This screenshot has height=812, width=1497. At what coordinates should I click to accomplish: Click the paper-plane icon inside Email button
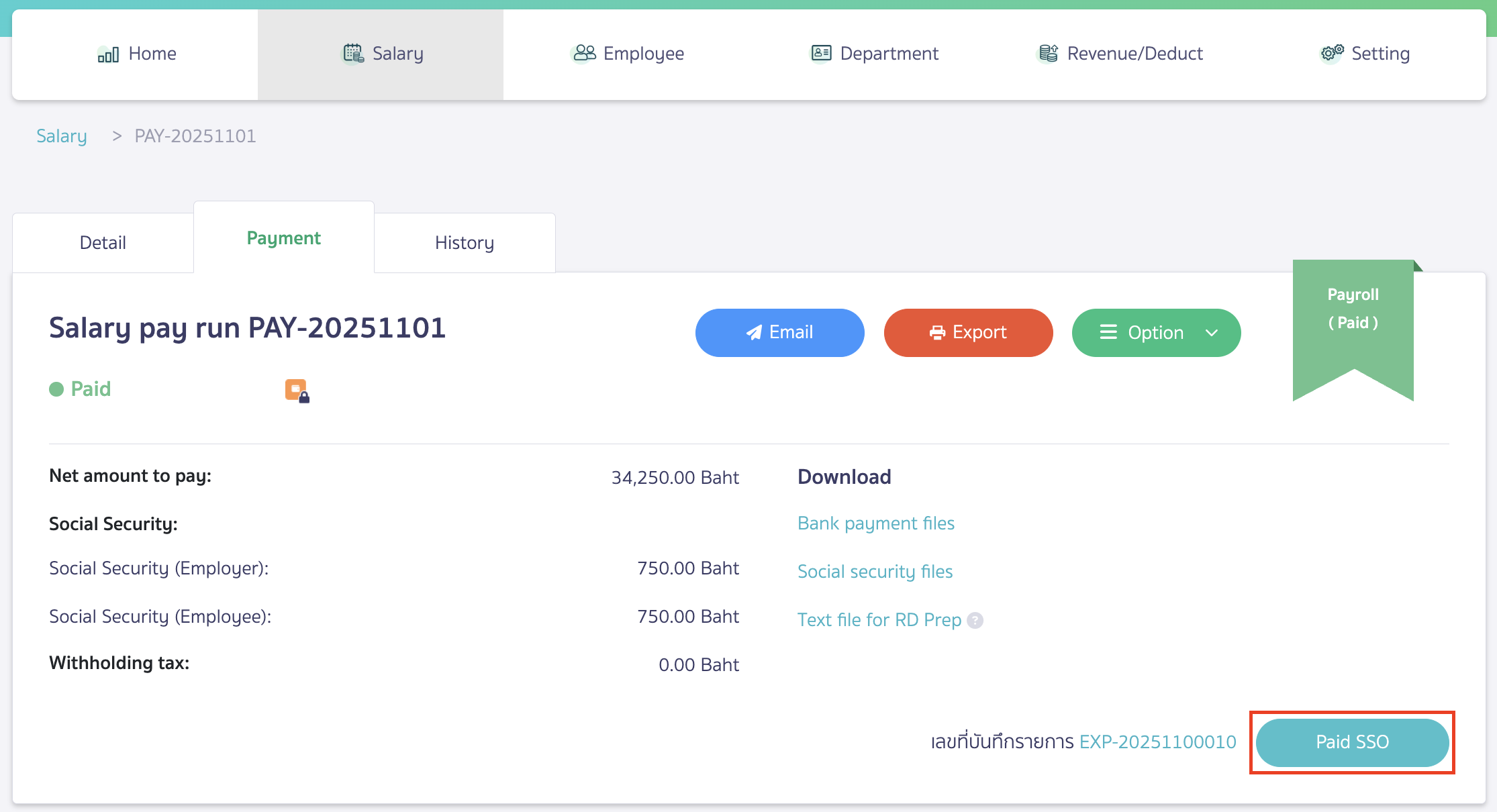753,332
